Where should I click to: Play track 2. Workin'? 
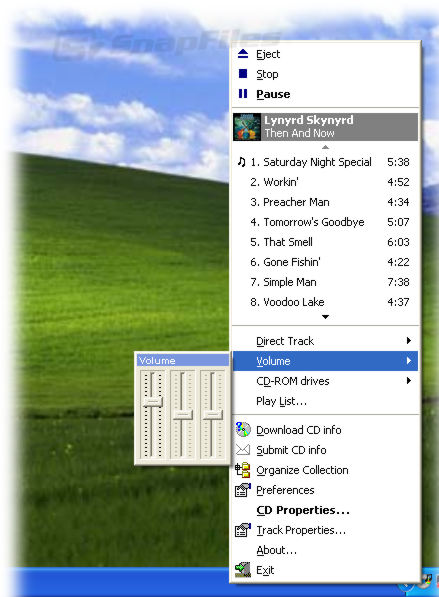(x=326, y=182)
